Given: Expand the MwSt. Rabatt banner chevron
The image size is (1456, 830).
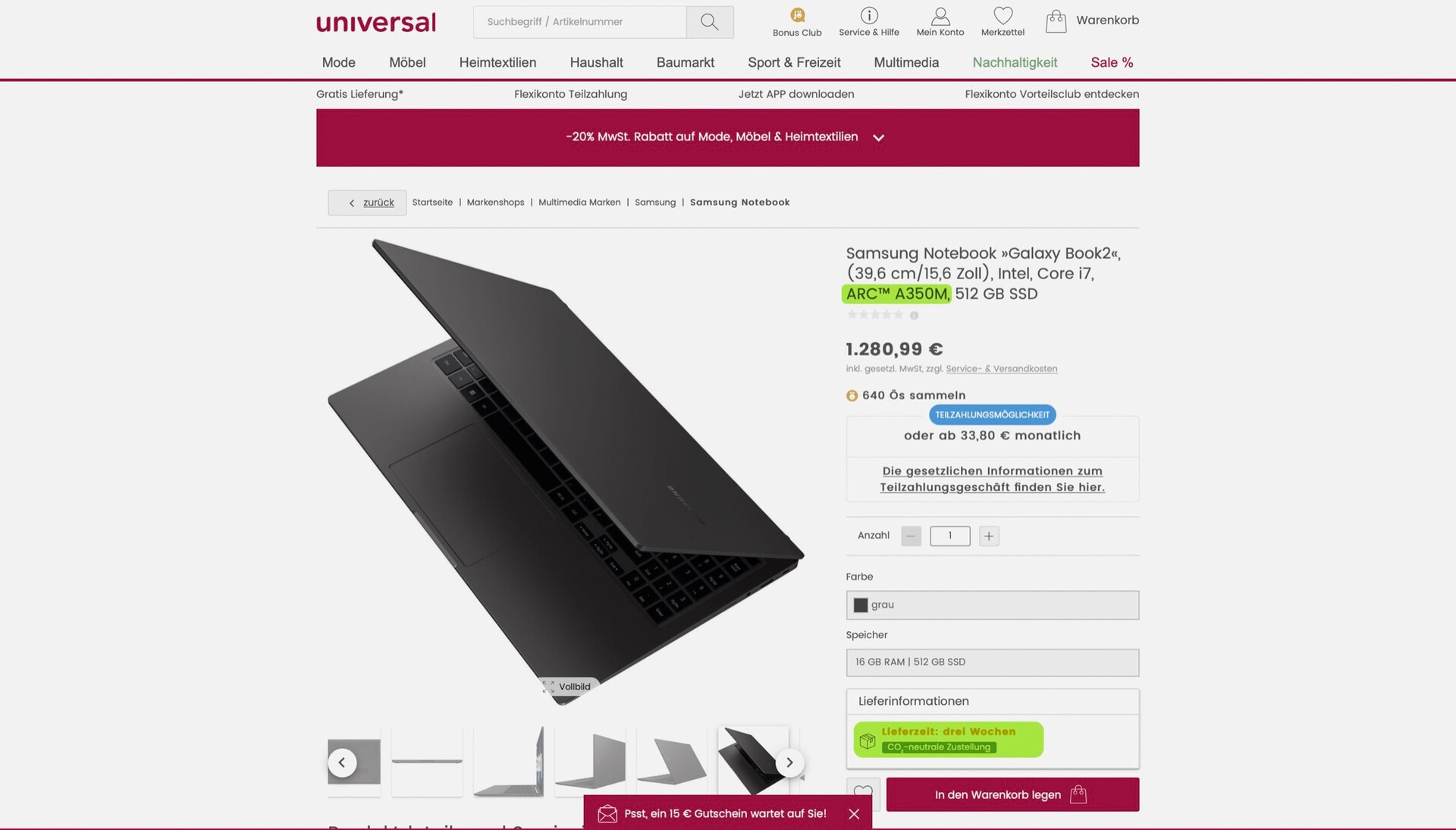Looking at the screenshot, I should coord(878,137).
